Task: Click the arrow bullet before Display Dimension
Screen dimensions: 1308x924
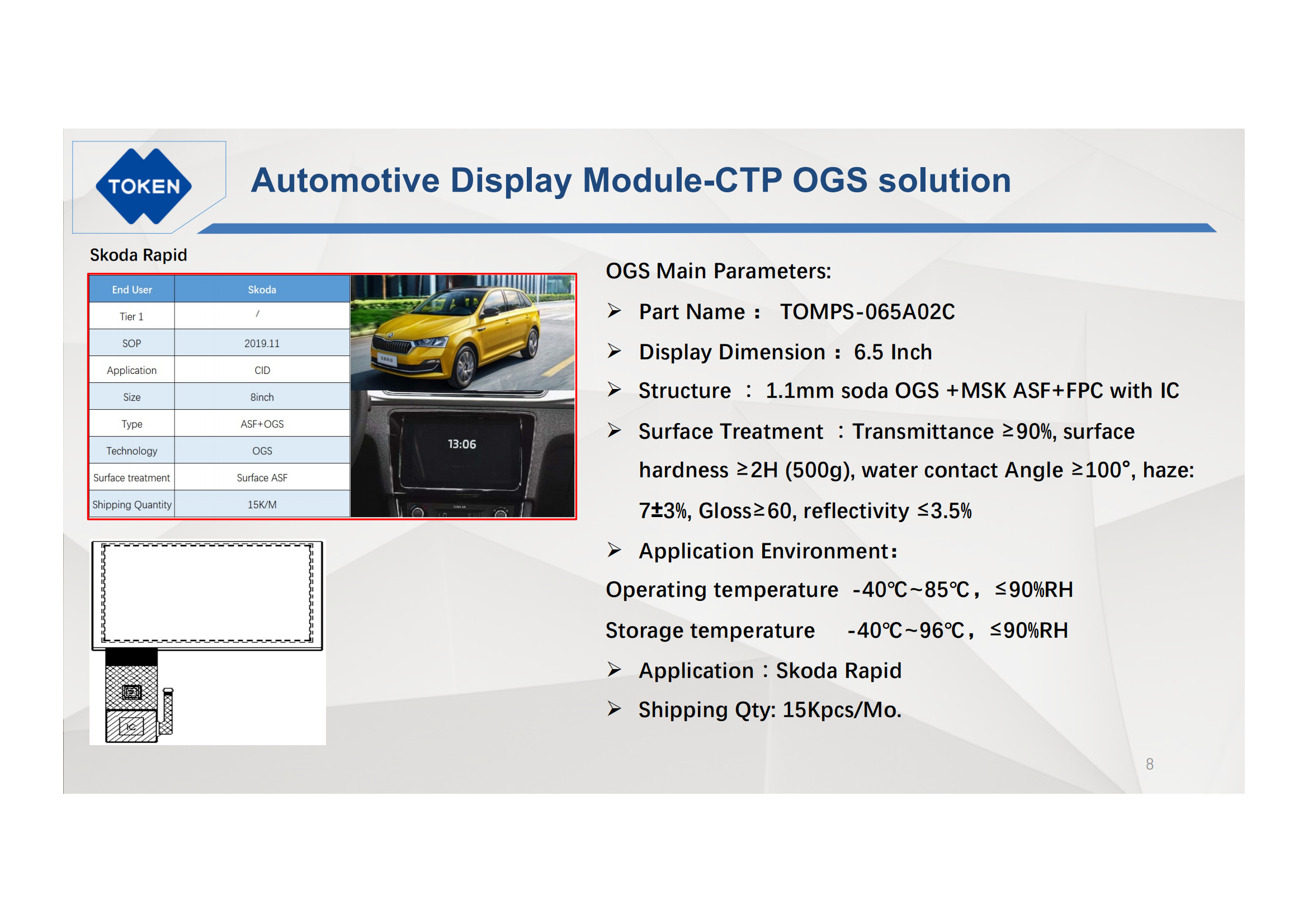Action: tap(613, 351)
